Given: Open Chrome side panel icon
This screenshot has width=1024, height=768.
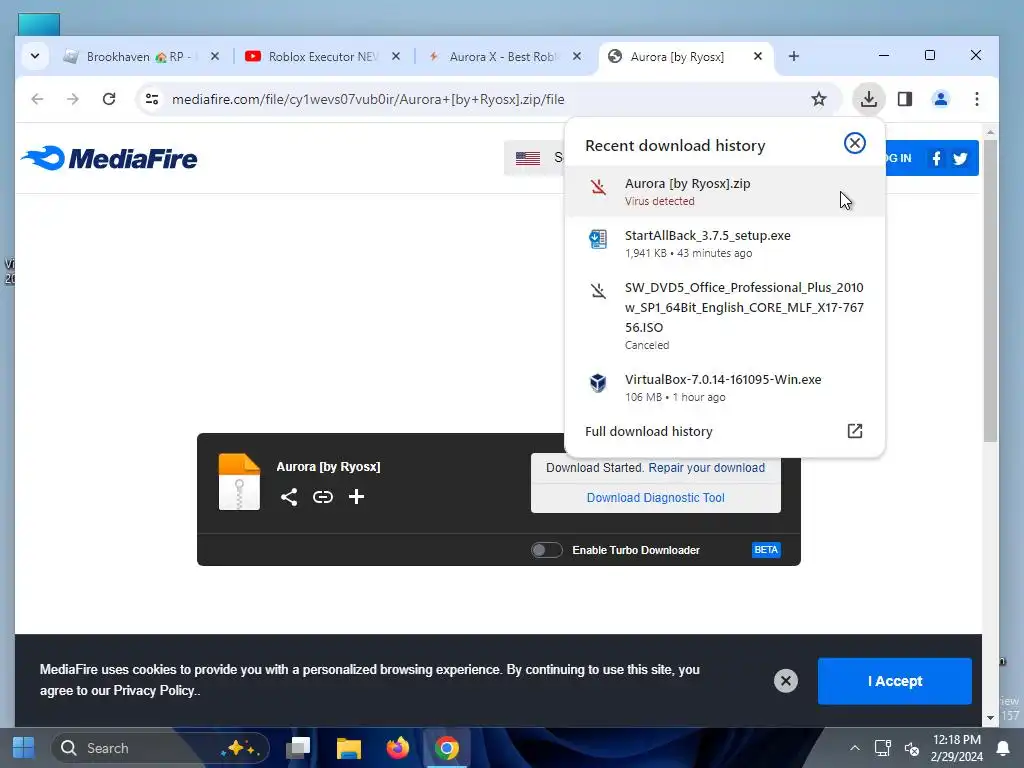Looking at the screenshot, I should [904, 99].
